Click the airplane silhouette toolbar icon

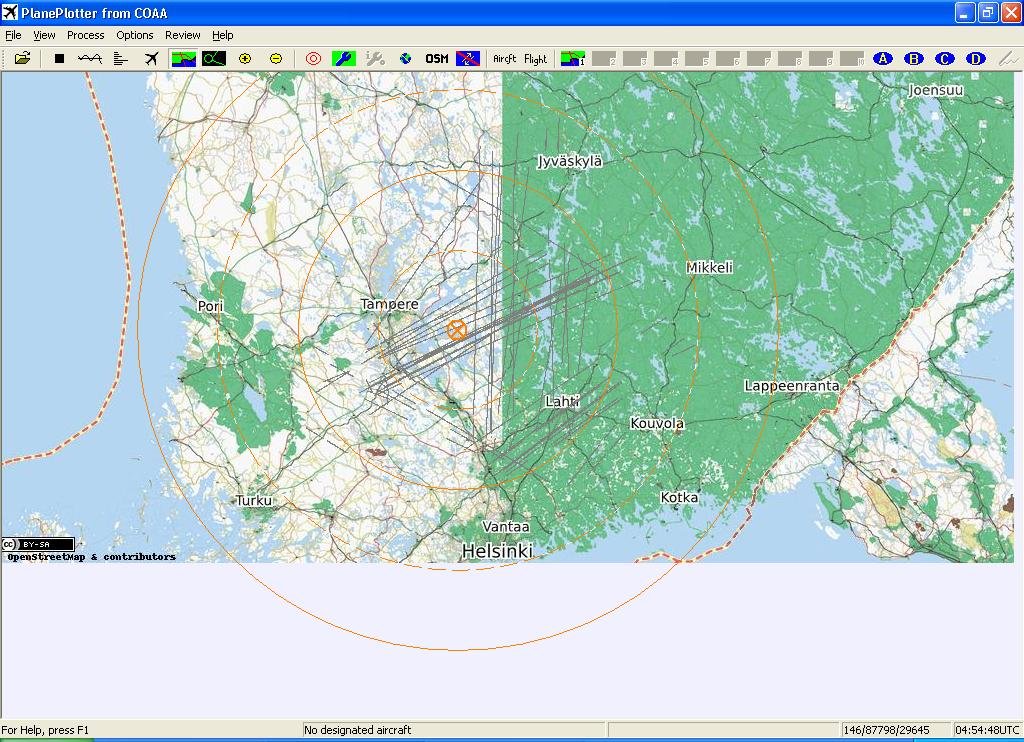click(x=151, y=59)
